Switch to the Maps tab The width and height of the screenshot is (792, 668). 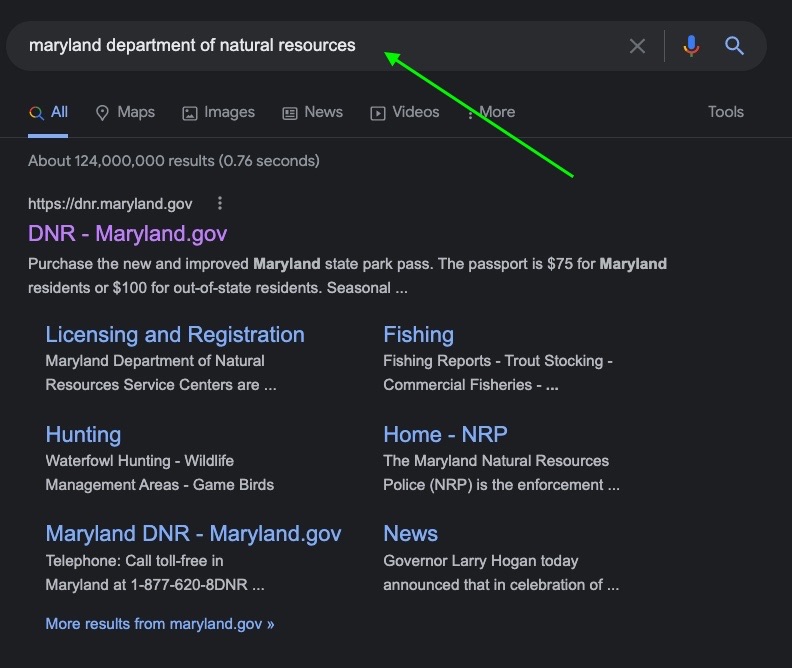point(125,113)
